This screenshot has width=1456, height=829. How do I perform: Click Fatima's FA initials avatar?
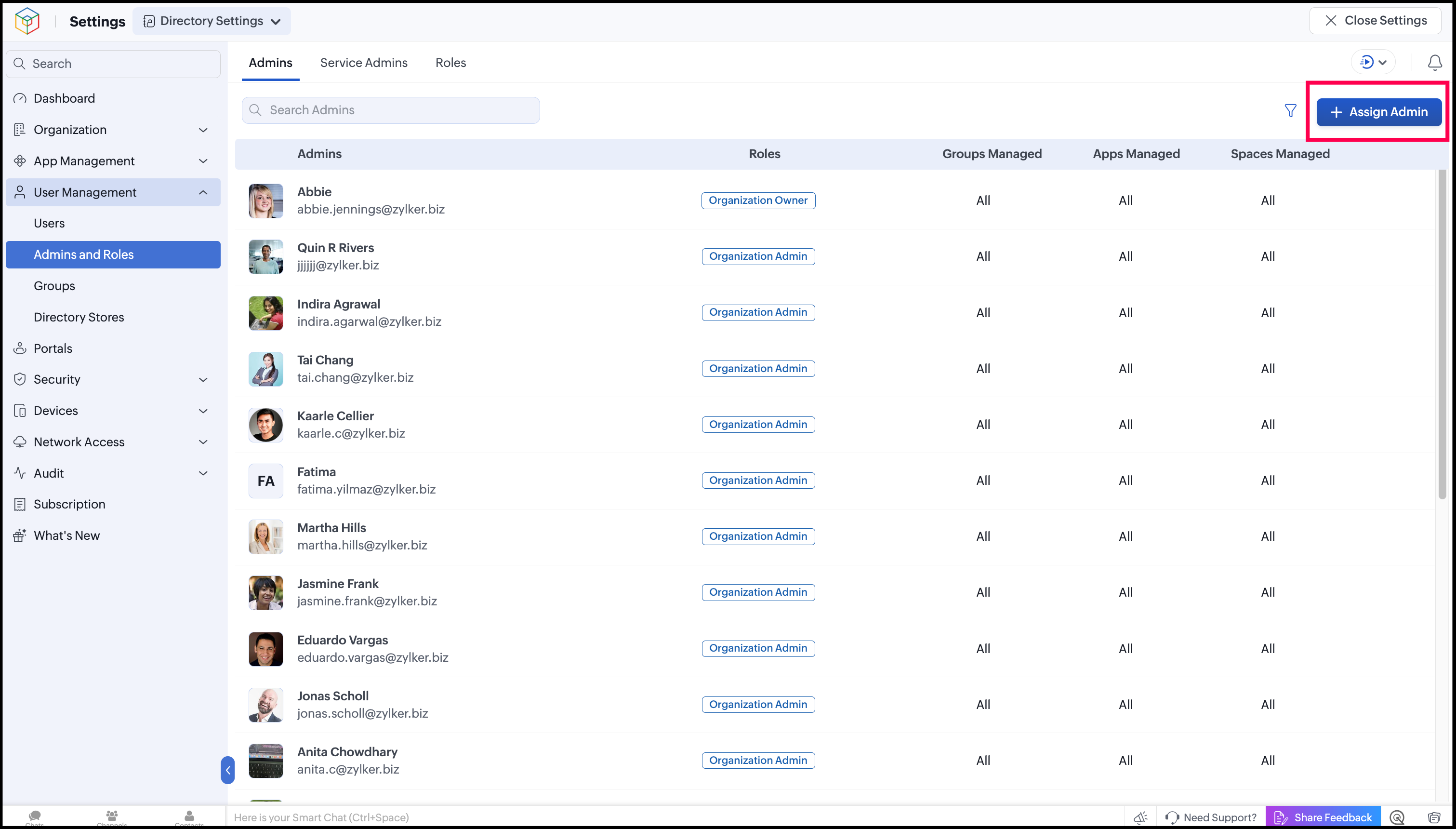265,481
